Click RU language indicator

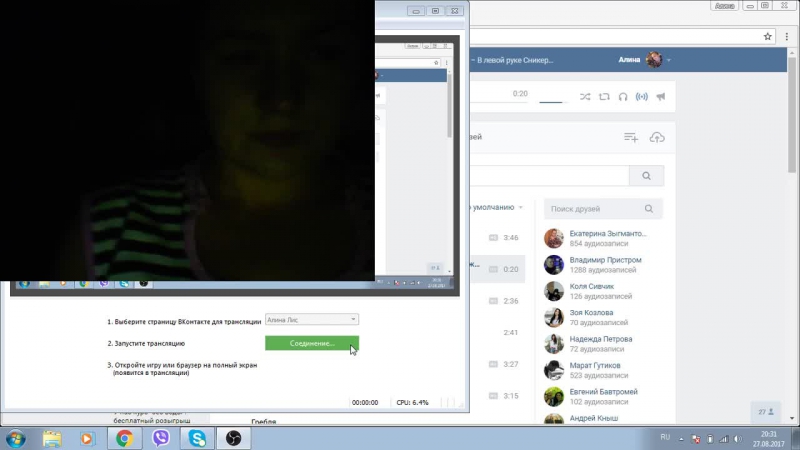click(x=665, y=437)
